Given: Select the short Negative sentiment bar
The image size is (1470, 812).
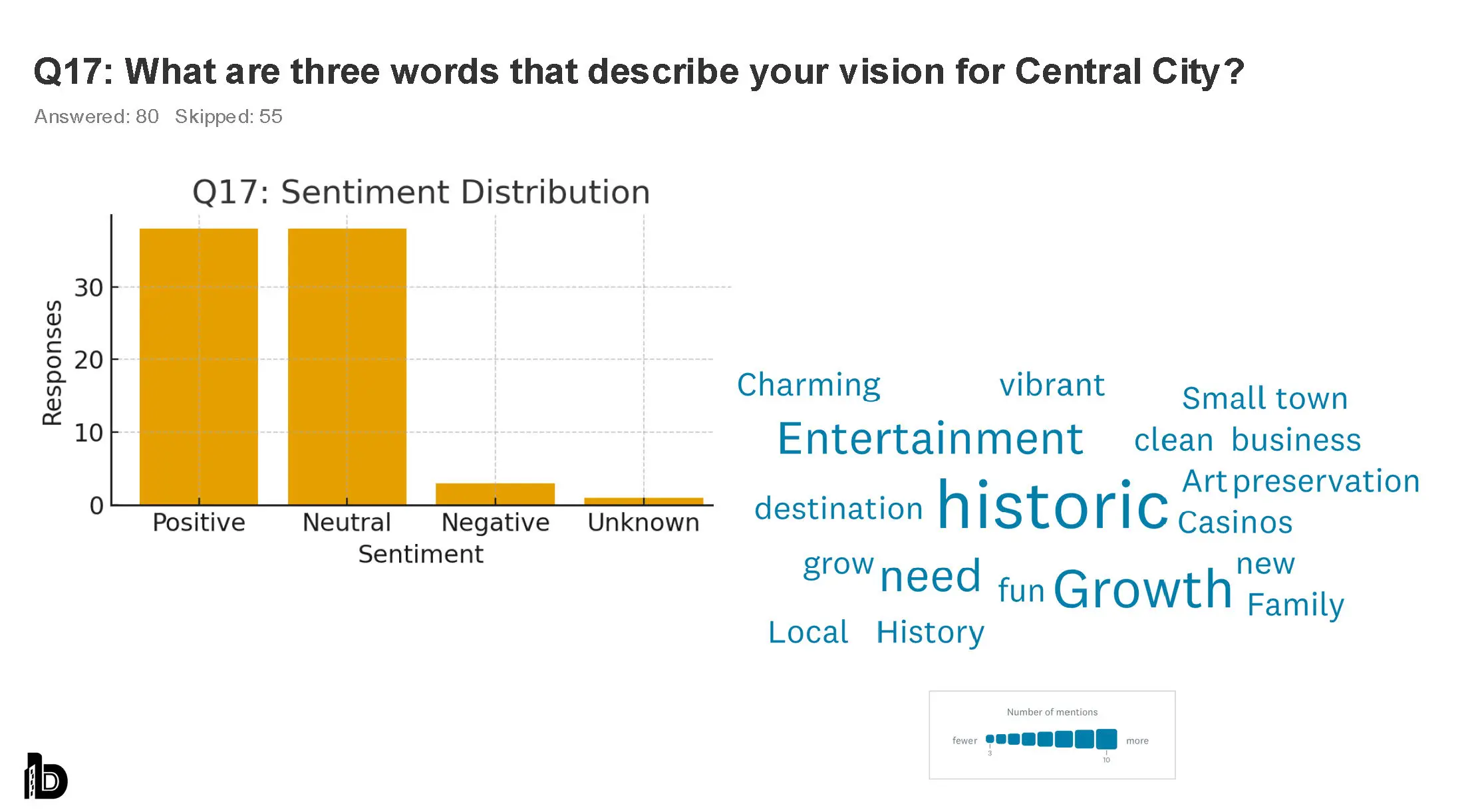Looking at the screenshot, I should coord(495,493).
